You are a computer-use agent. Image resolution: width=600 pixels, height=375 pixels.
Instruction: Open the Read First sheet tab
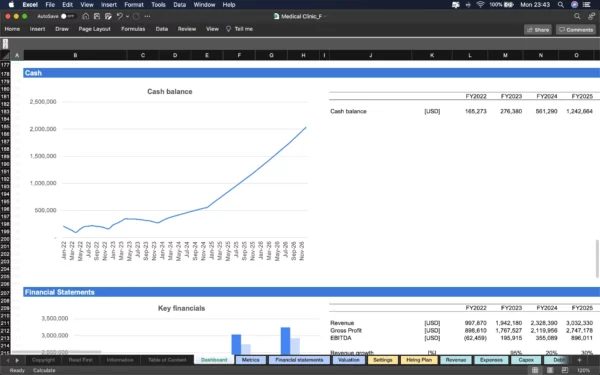[81, 360]
